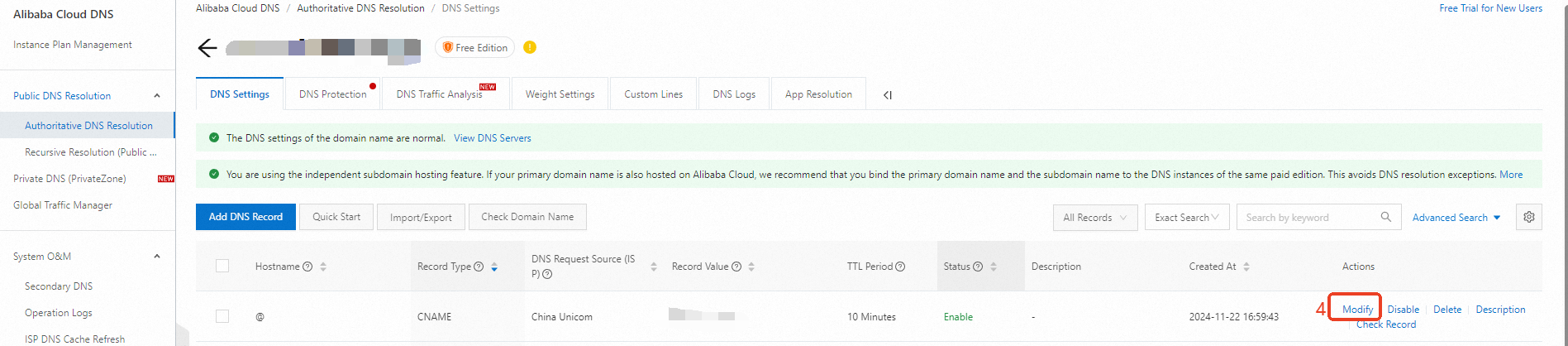Click the Search by keyword field
This screenshot has height=346, width=1568.
(x=1306, y=218)
